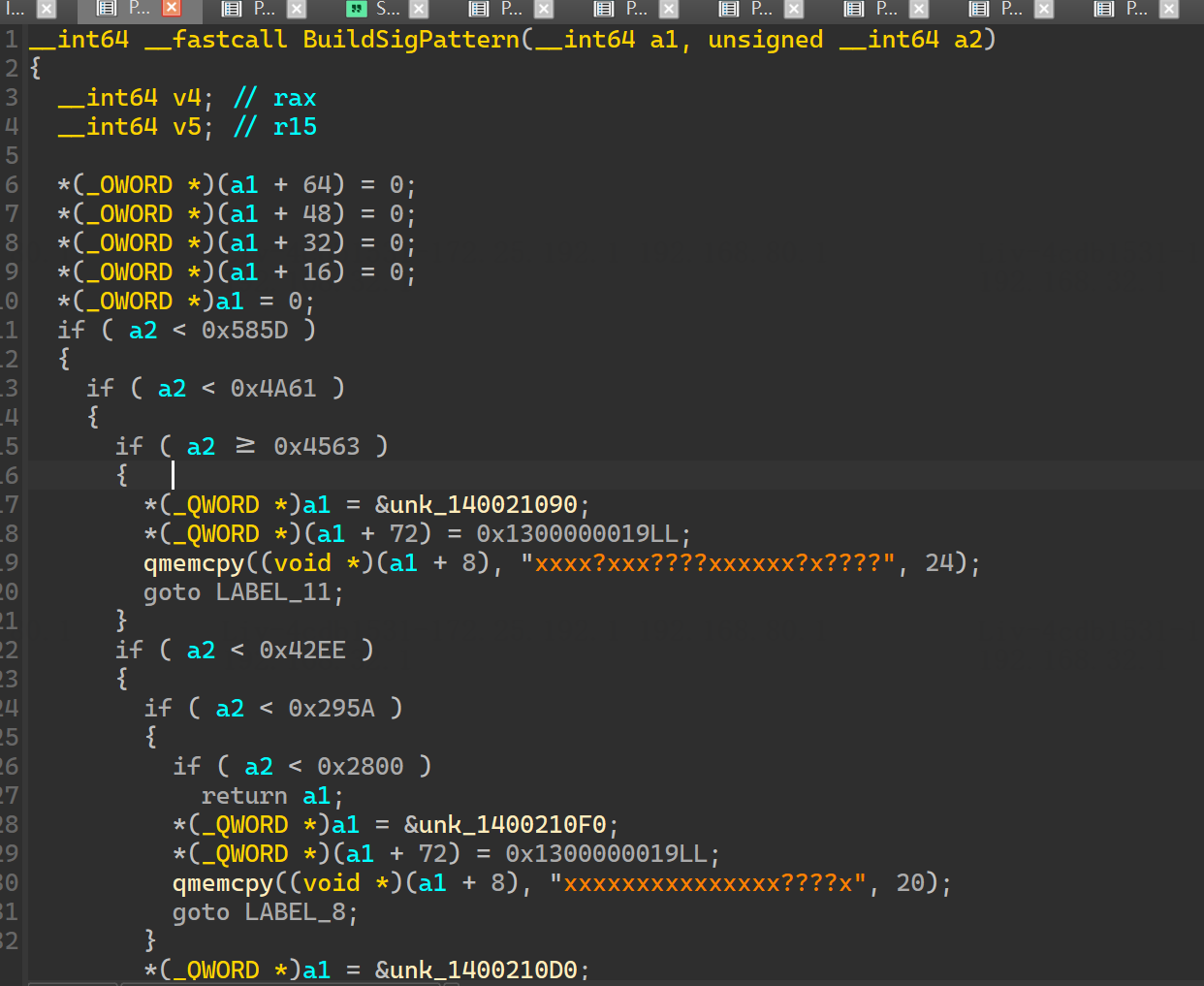Click offset 16 in the _OWORD assignment
Viewport: 1204px width, 986px height.
coord(317,272)
